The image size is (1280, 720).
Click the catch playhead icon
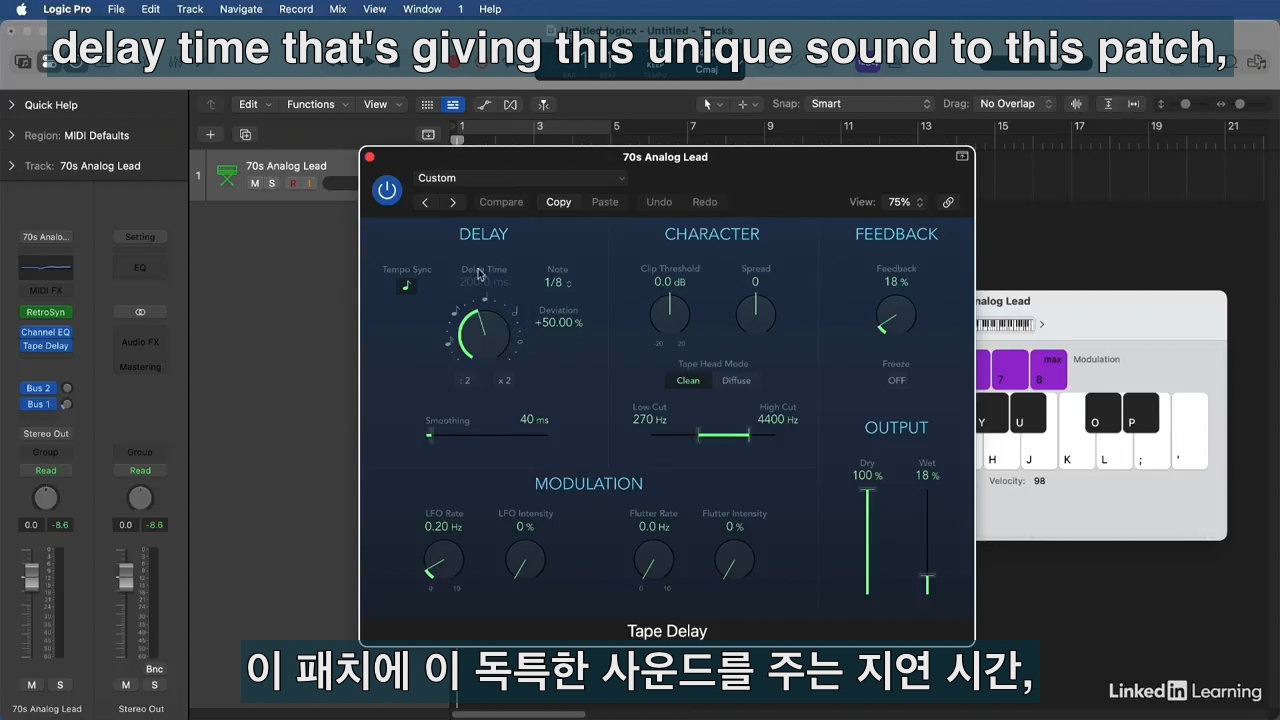[x=544, y=104]
